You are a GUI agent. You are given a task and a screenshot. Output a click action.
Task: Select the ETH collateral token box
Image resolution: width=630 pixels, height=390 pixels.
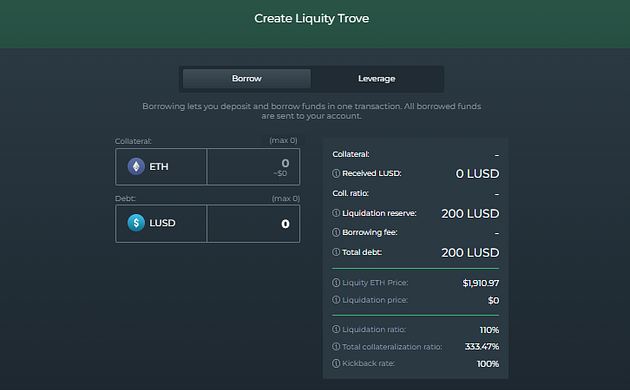tap(161, 167)
